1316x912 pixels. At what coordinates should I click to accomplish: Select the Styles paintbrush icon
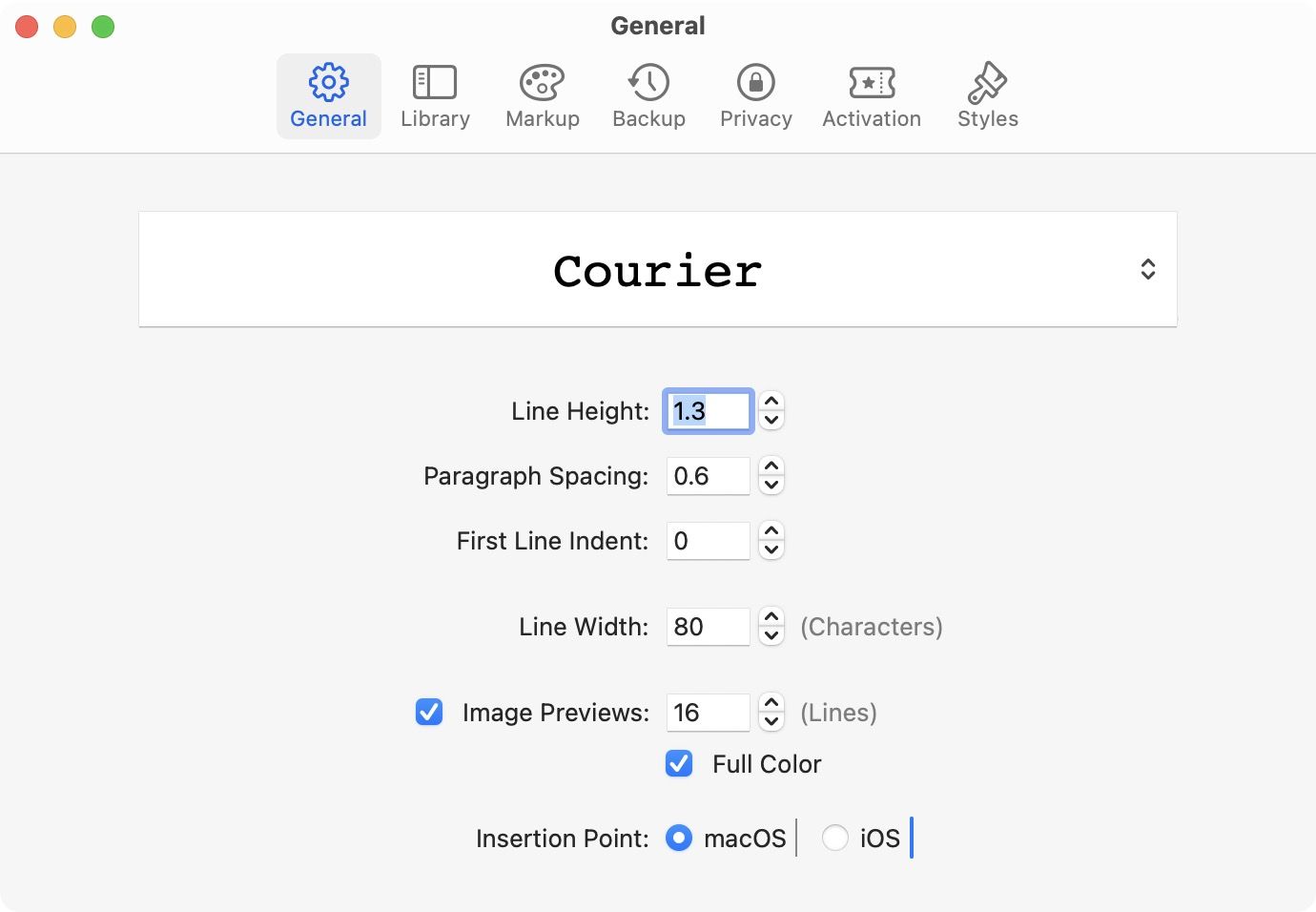987,83
